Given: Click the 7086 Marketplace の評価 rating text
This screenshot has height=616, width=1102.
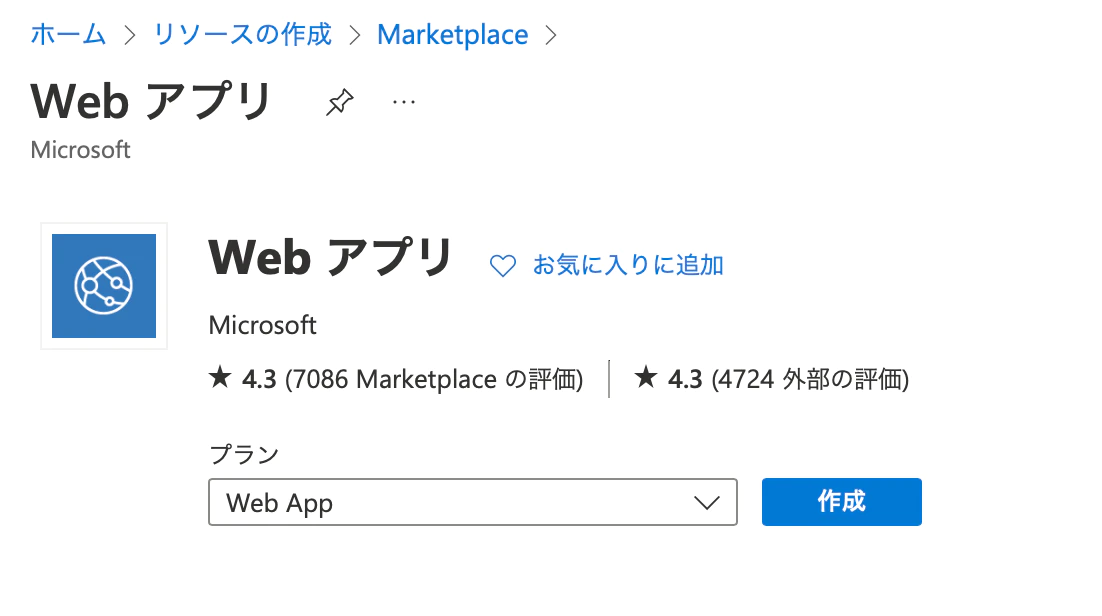Looking at the screenshot, I should pyautogui.click(x=434, y=380).
